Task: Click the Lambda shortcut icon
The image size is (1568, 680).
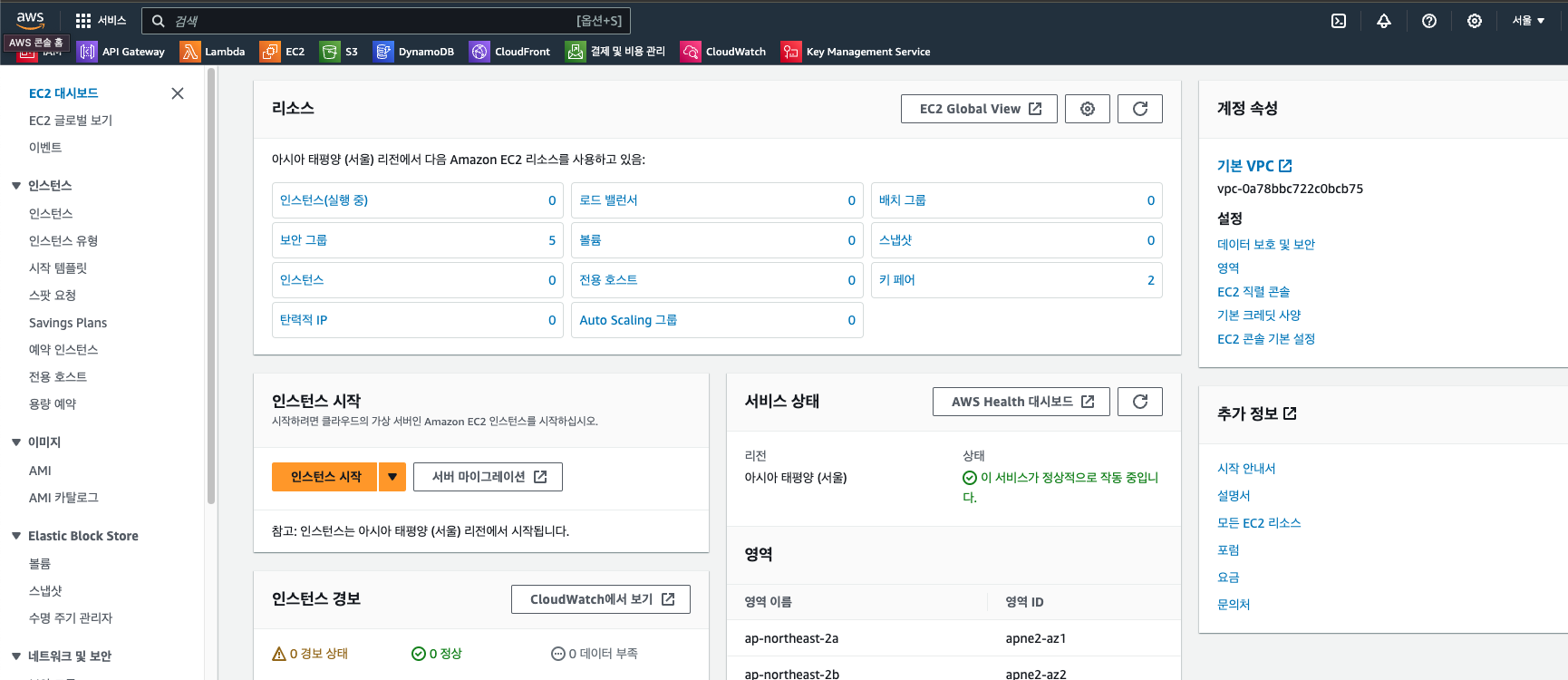Action: tap(189, 52)
